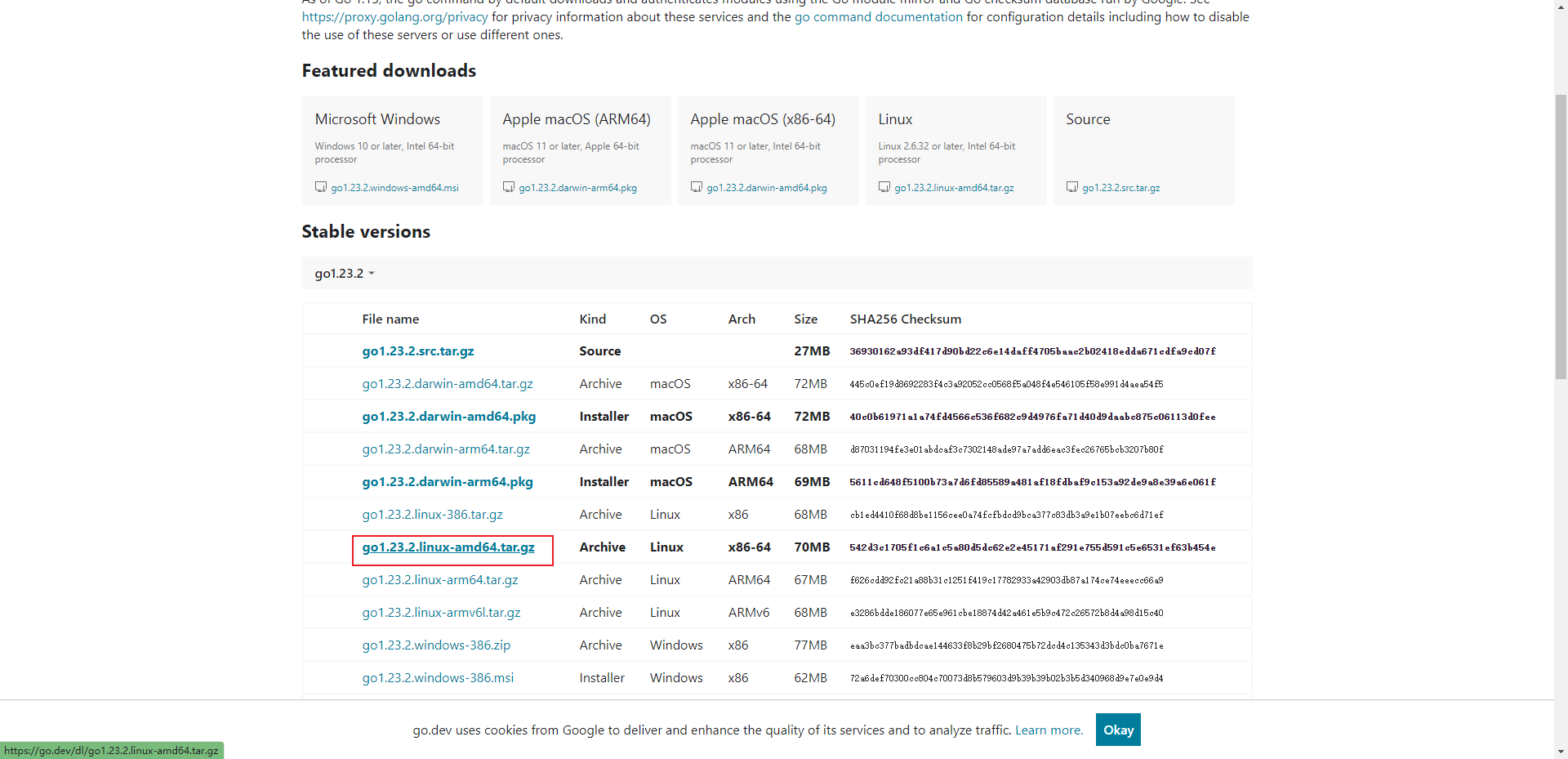Click go1.23.2.src.tar.gz in the file table

click(x=418, y=351)
